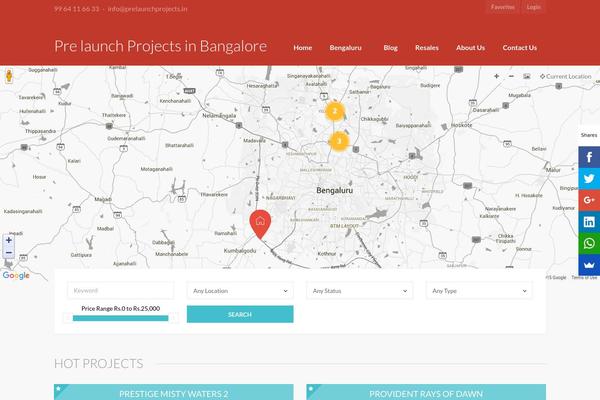This screenshot has width=600, height=400.
Task: Share the page on Facebook
Action: coord(589,157)
